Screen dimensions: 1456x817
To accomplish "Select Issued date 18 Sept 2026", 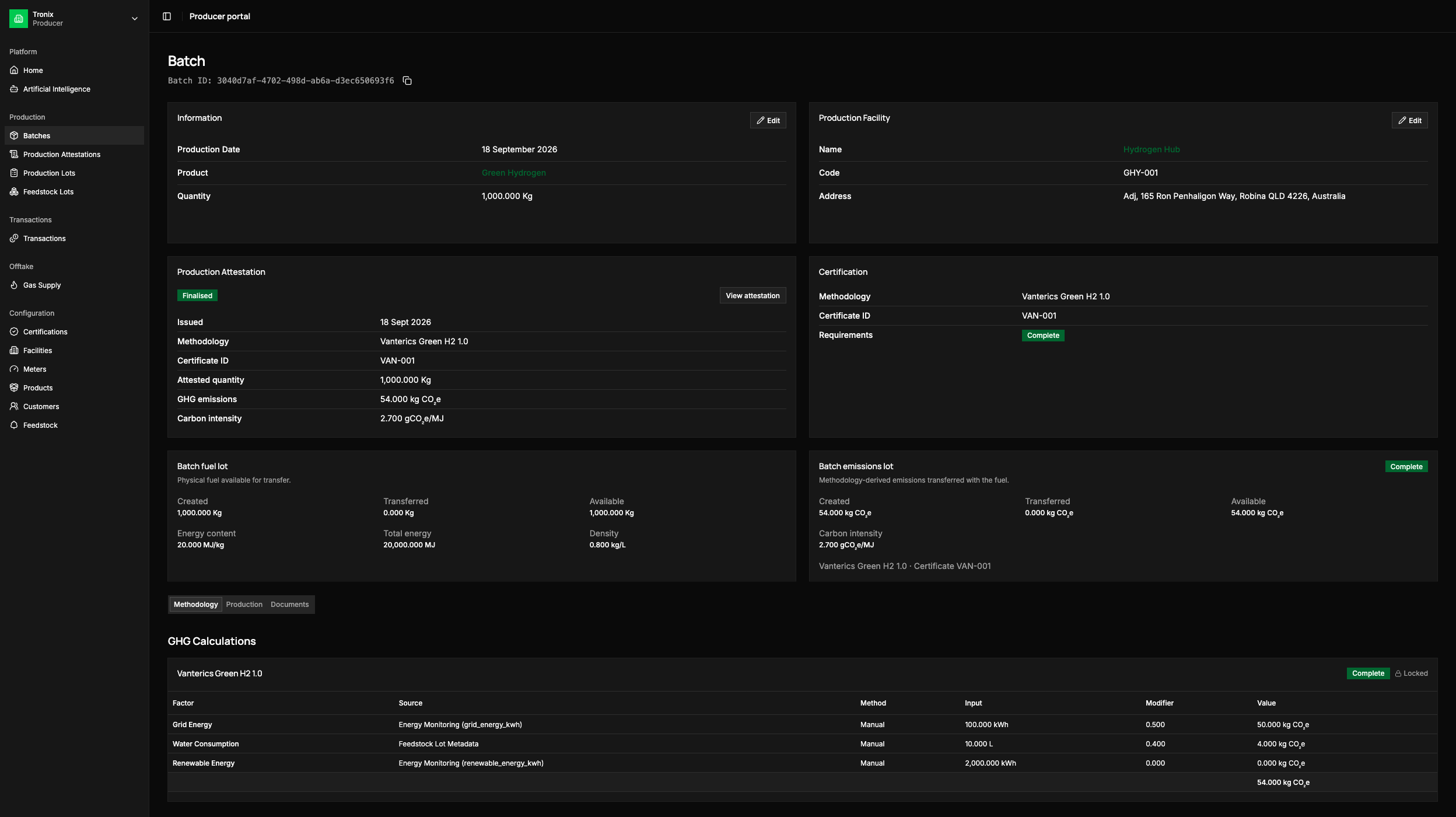I will click(x=405, y=322).
